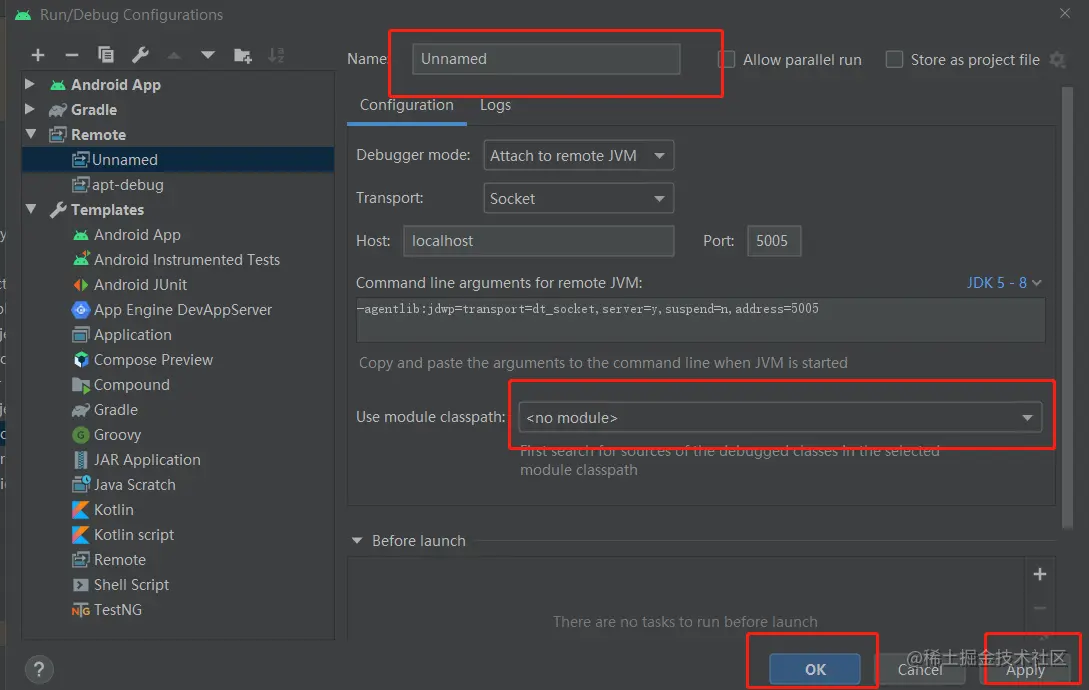Screen dimensions: 1089x690
Task: Collapse the Templates group
Action: (31, 209)
